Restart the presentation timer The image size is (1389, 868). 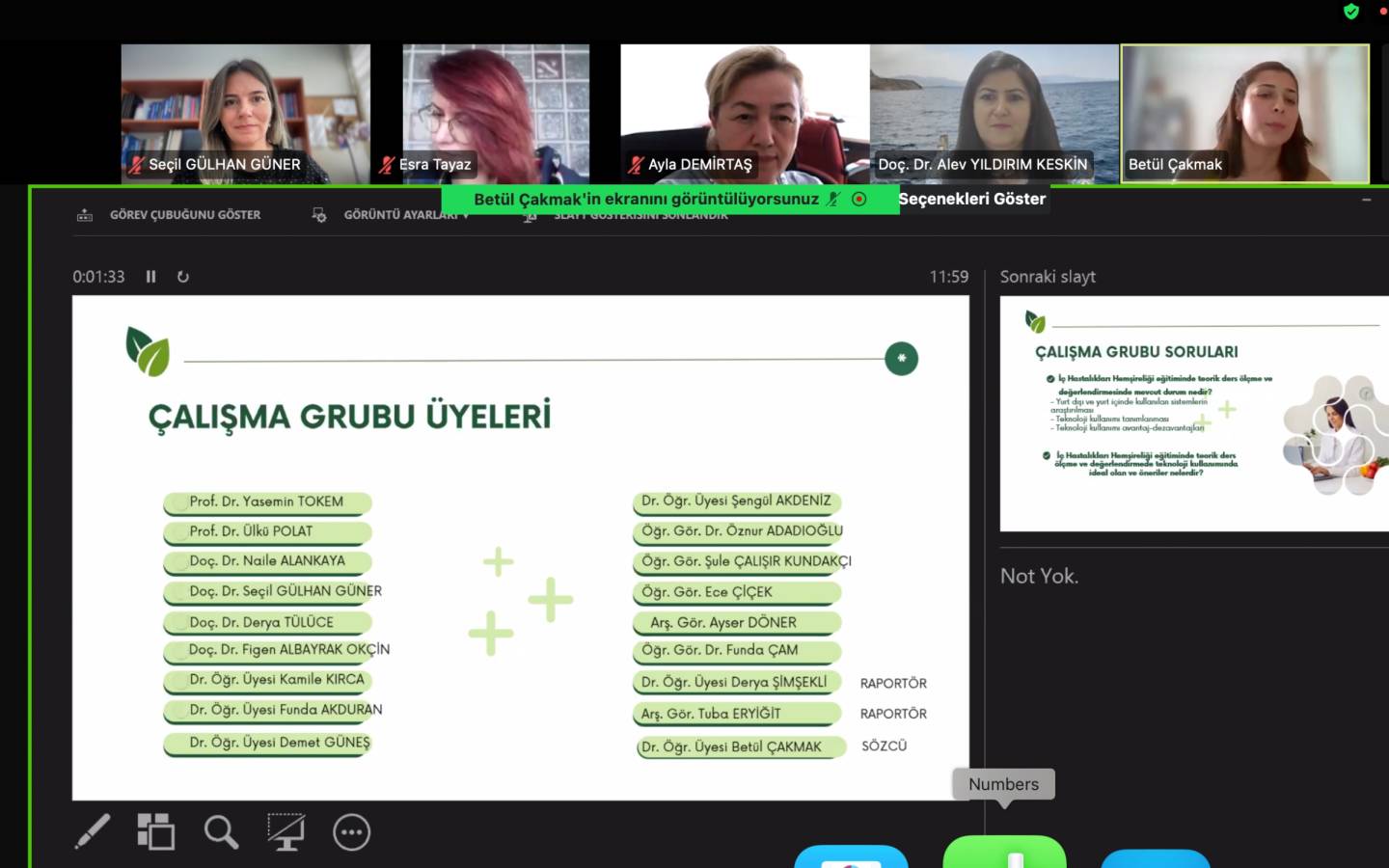coord(182,277)
